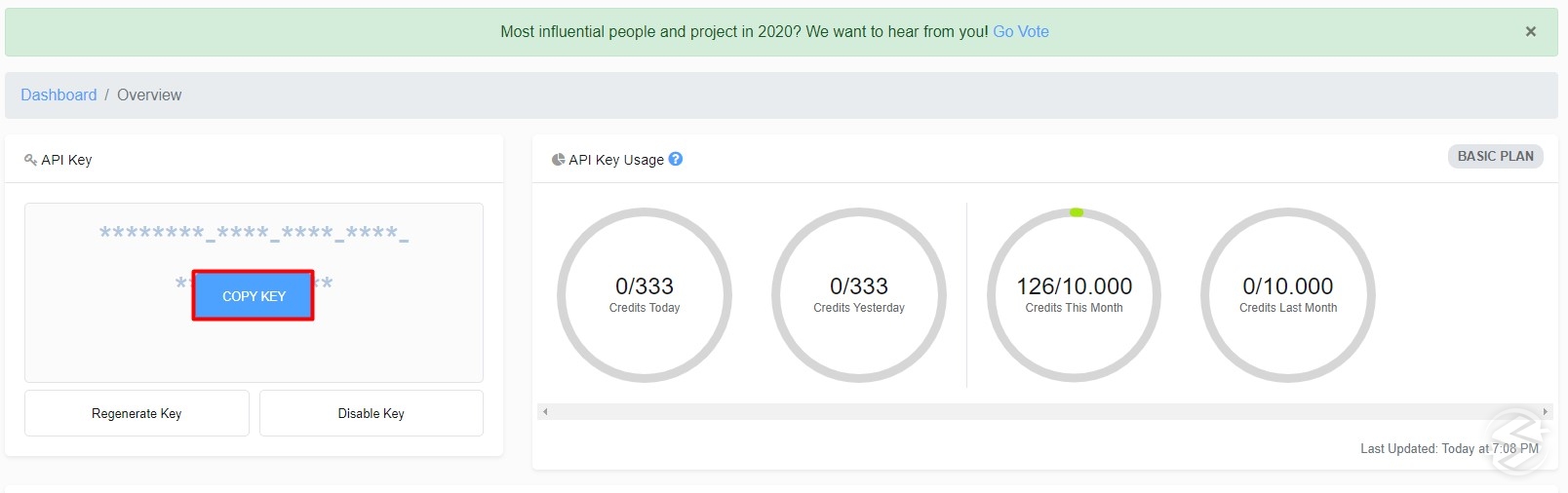Image resolution: width=1568 pixels, height=493 pixels.
Task: Click the Credits Last Month usage circle
Action: [1288, 294]
